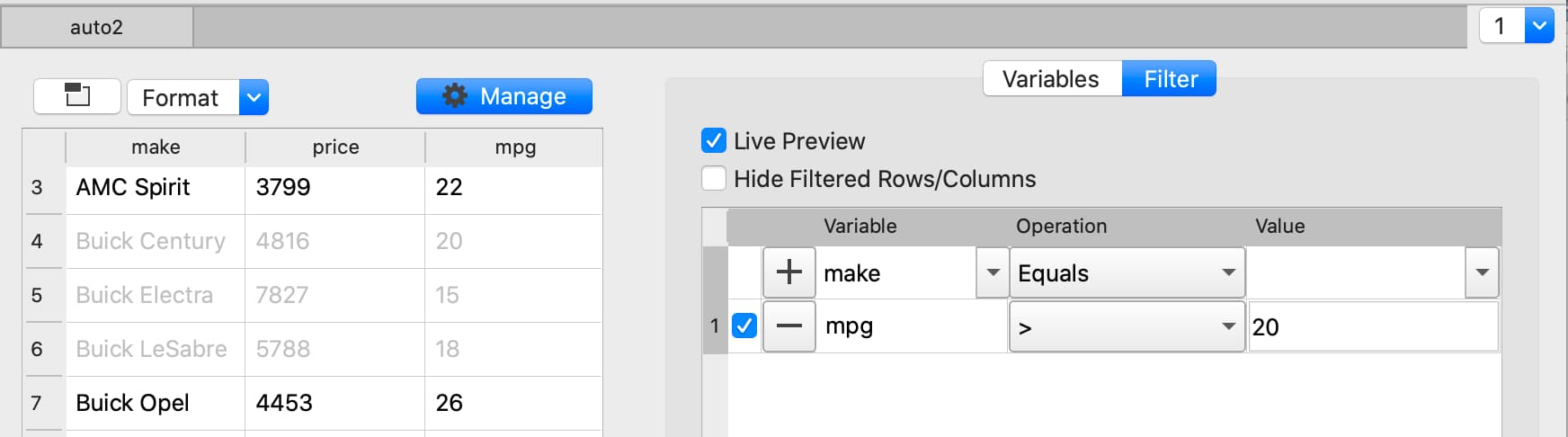The image size is (1568, 437).
Task: Click the gear Manage button
Action: pyautogui.click(x=503, y=96)
